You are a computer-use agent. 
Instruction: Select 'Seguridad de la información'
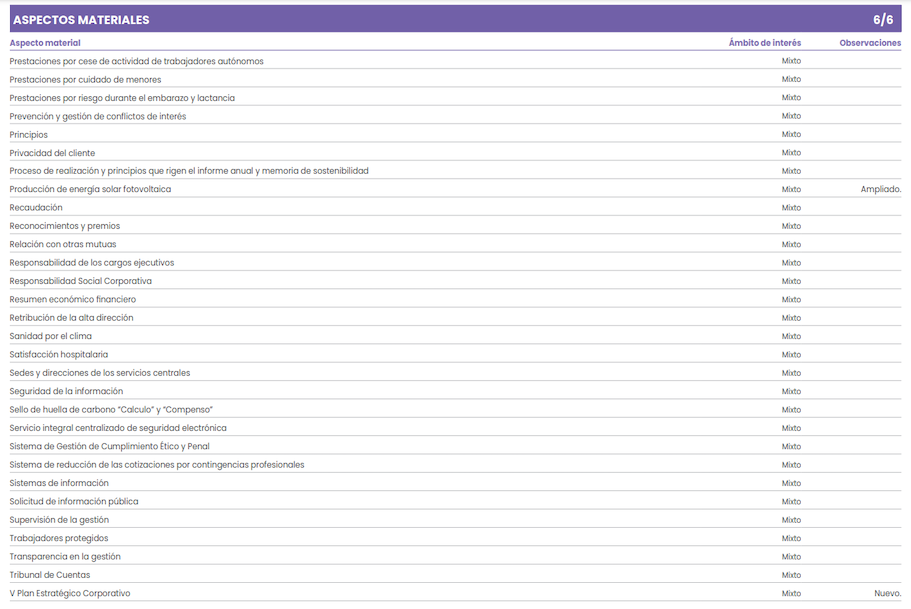[66, 391]
